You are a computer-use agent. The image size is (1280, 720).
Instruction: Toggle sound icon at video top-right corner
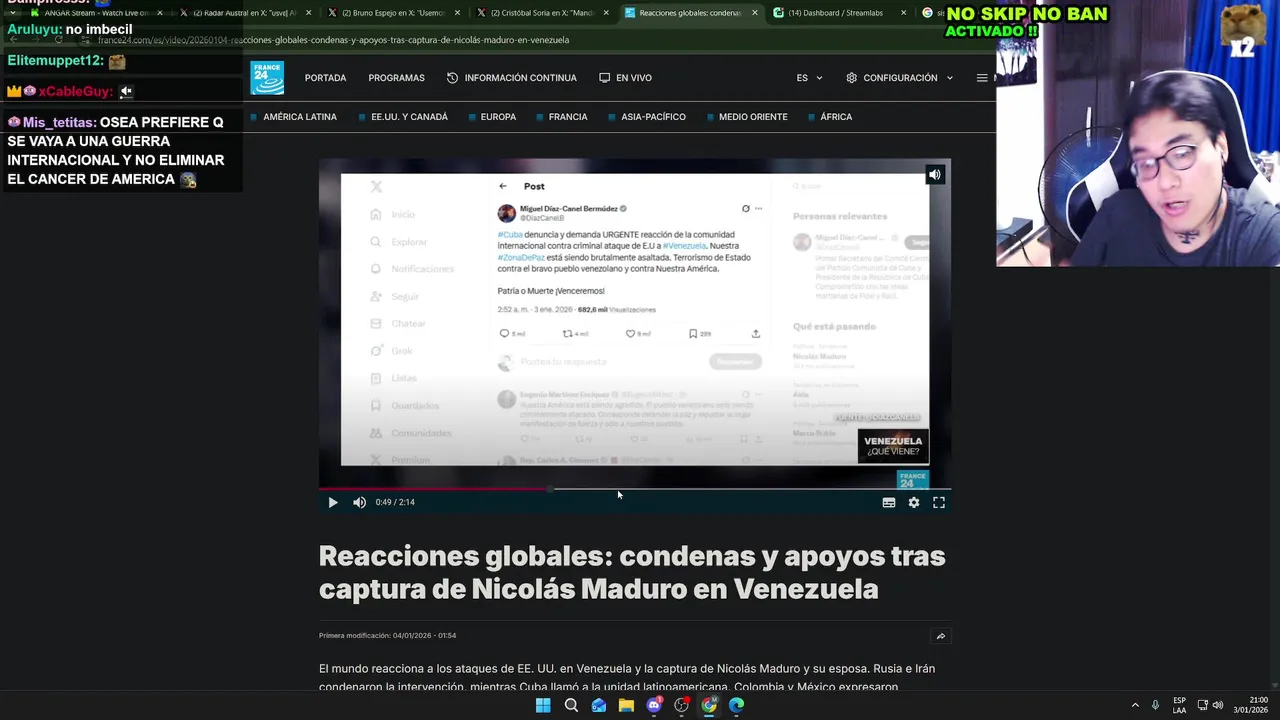[934, 174]
